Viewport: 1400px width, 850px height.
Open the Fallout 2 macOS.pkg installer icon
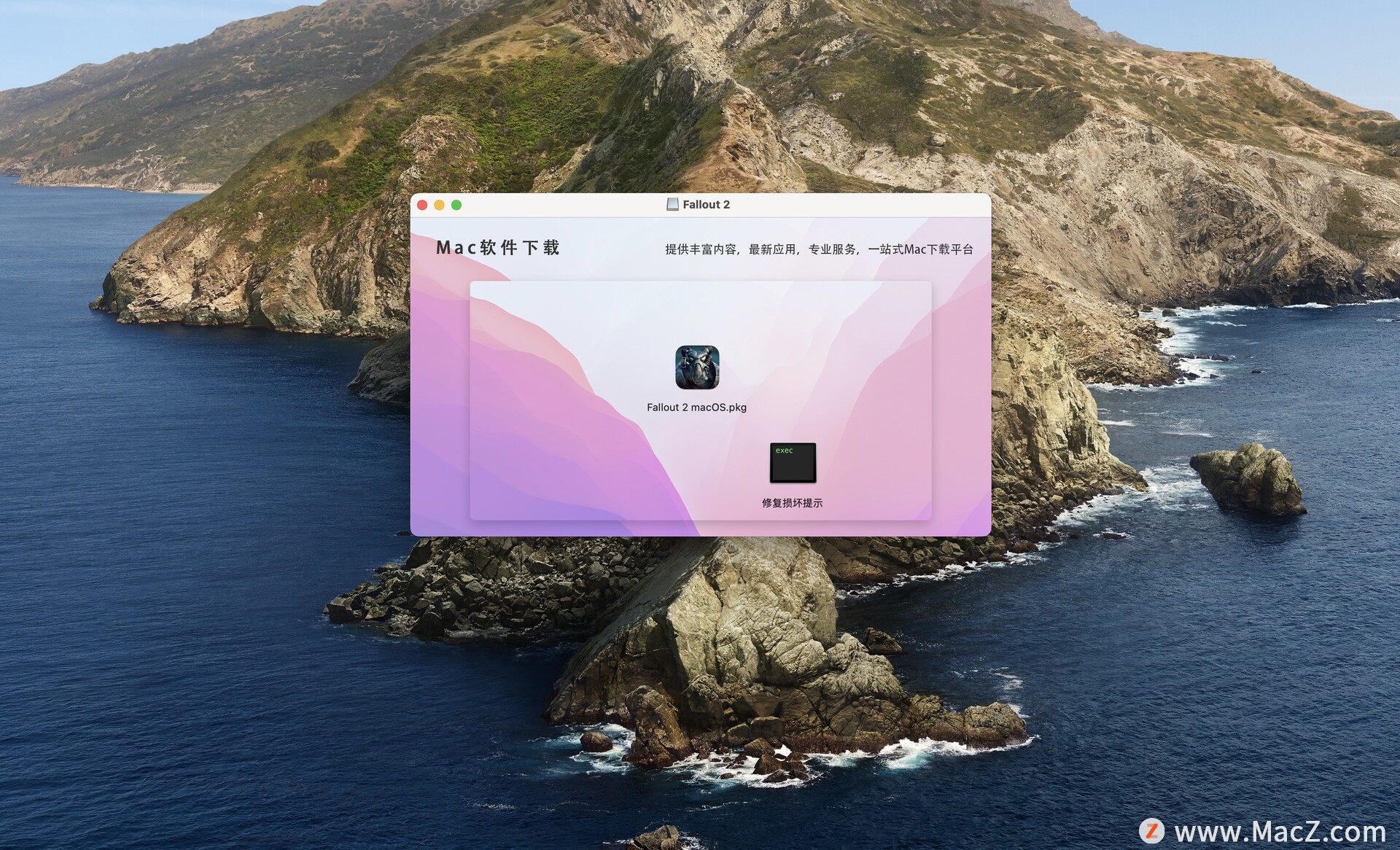pos(697,367)
